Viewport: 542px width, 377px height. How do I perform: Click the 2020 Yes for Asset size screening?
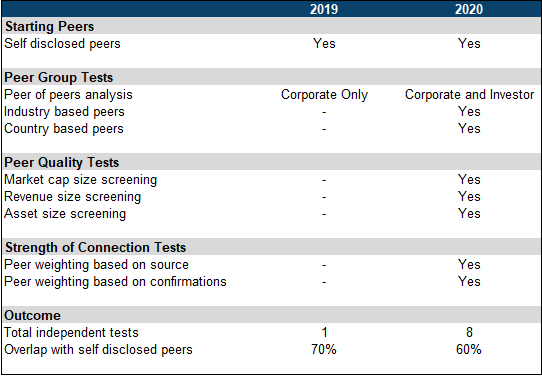point(469,214)
